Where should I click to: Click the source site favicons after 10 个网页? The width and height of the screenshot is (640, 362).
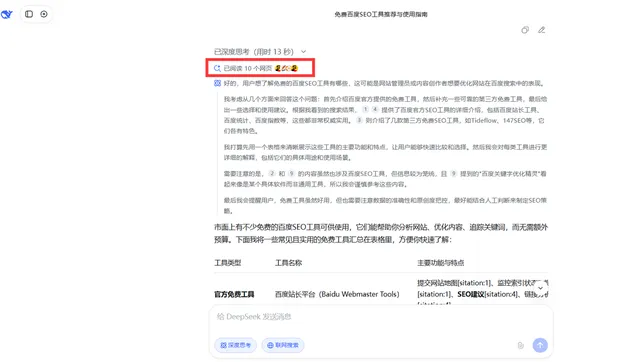point(287,68)
